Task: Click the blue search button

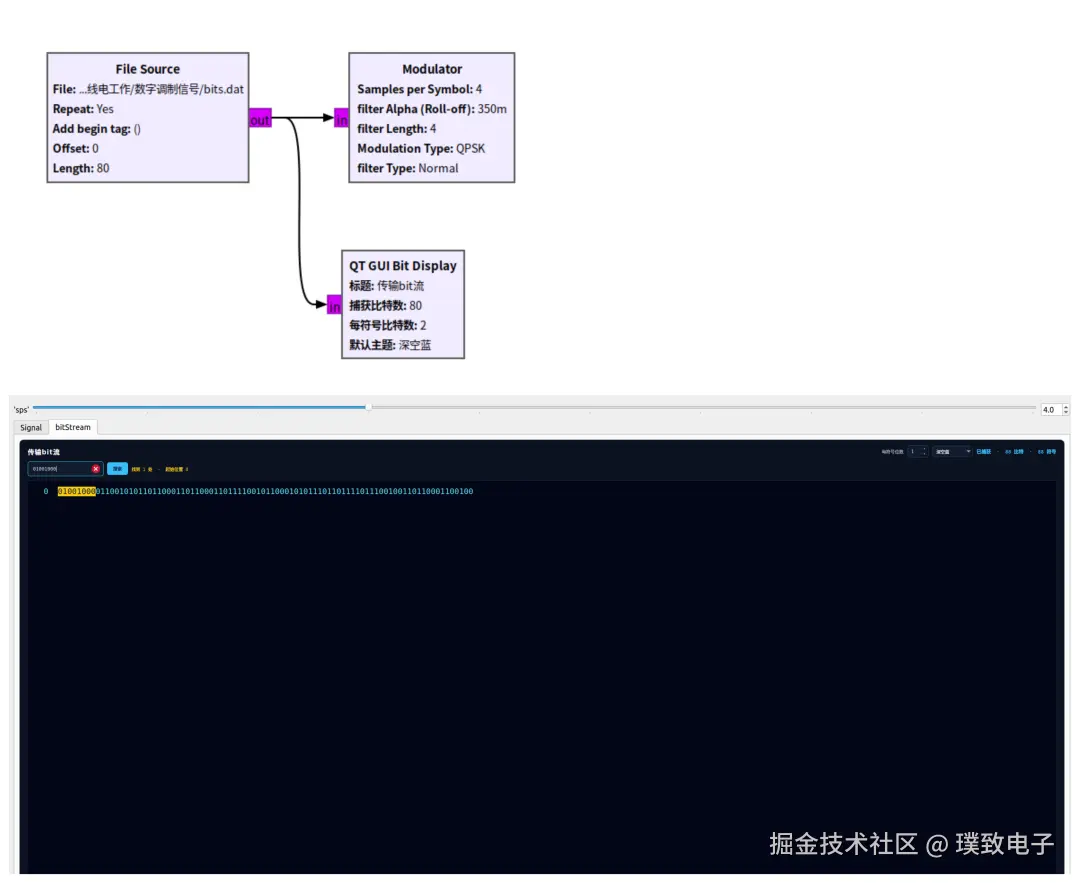Action: pyautogui.click(x=117, y=469)
